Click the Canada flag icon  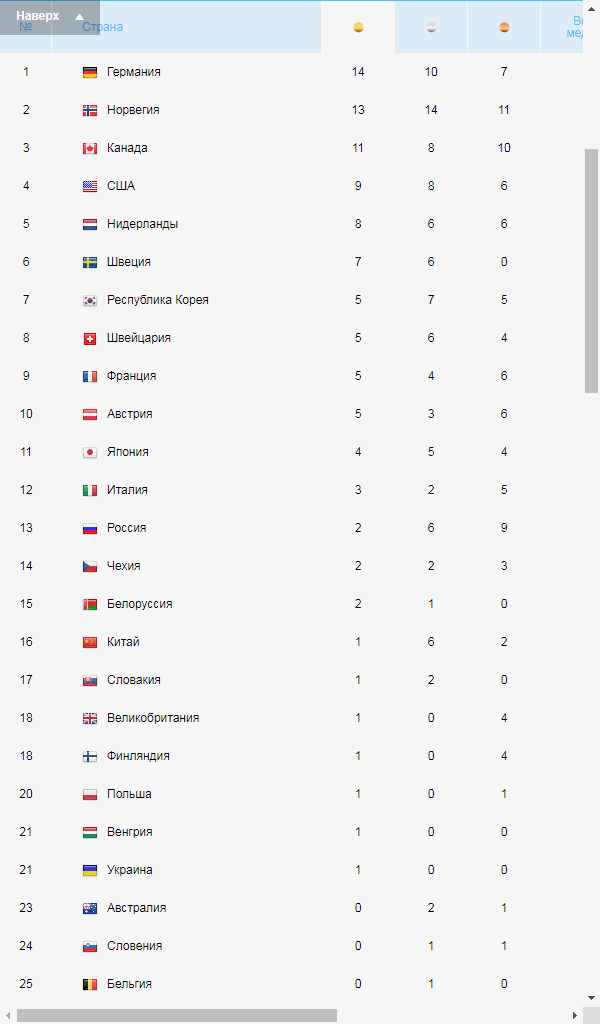(x=90, y=148)
